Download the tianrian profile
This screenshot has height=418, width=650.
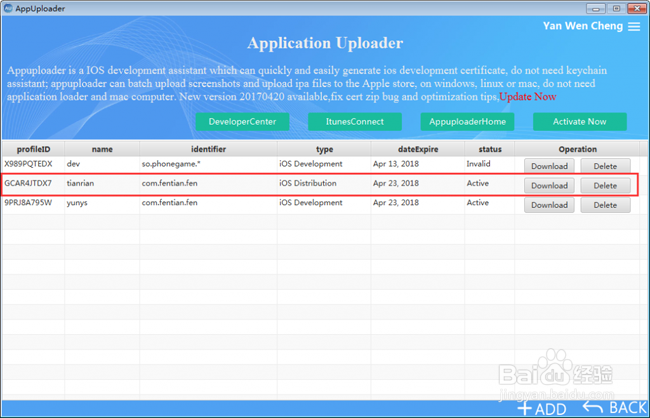click(x=549, y=185)
